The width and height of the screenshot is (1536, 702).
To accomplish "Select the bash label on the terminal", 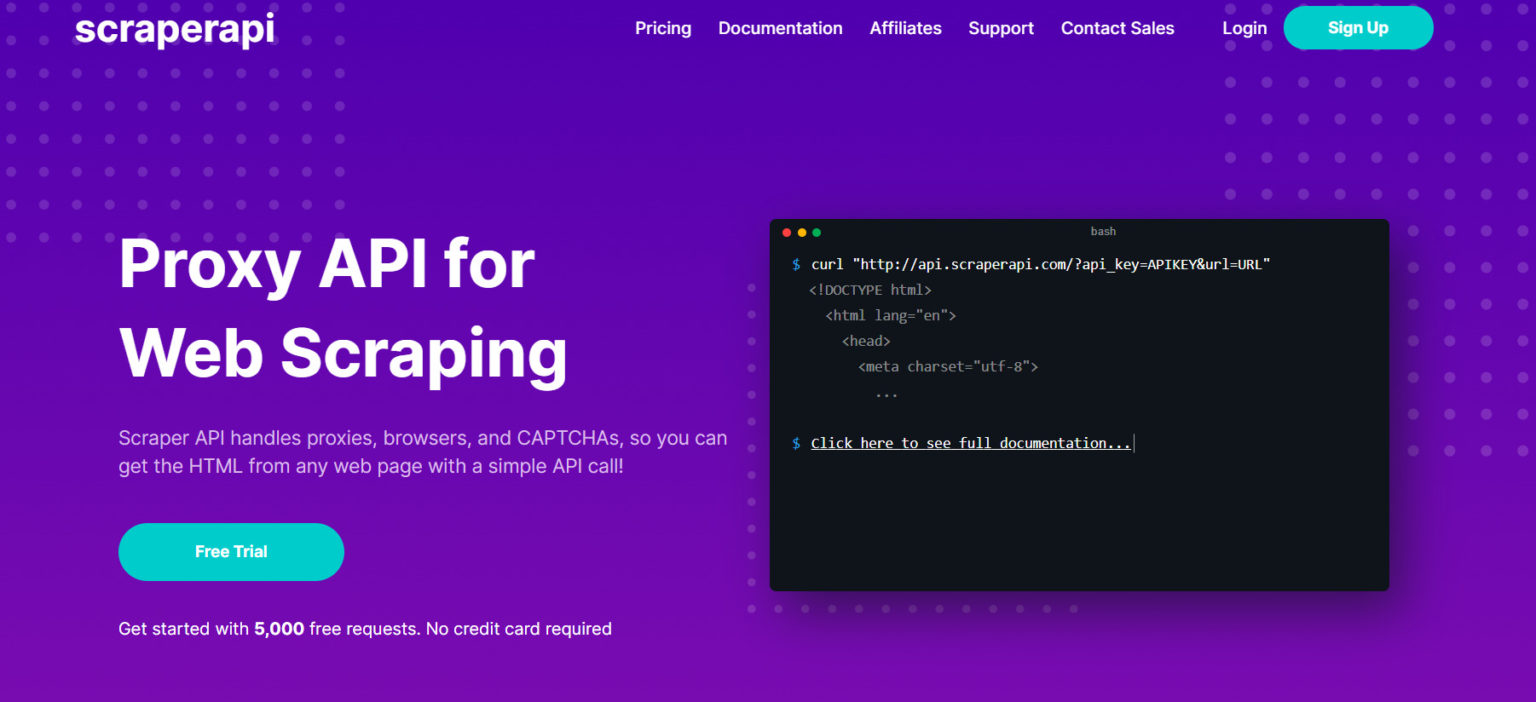I will click(x=1103, y=231).
